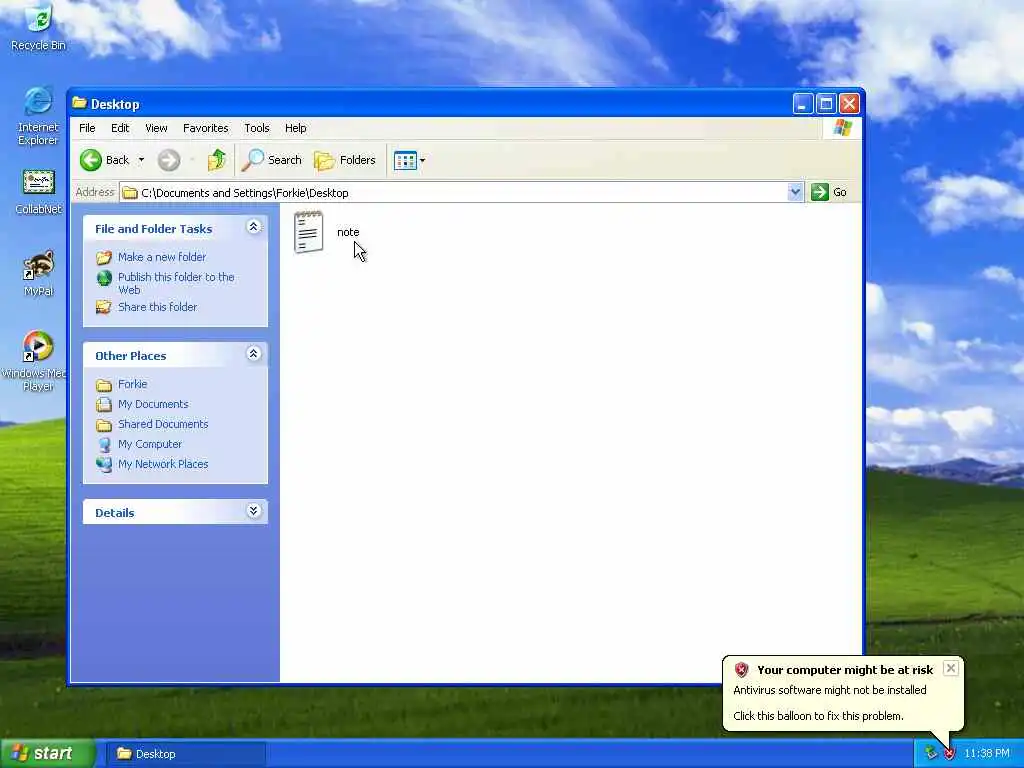Open the View menu
This screenshot has width=1024, height=768.
(x=156, y=128)
